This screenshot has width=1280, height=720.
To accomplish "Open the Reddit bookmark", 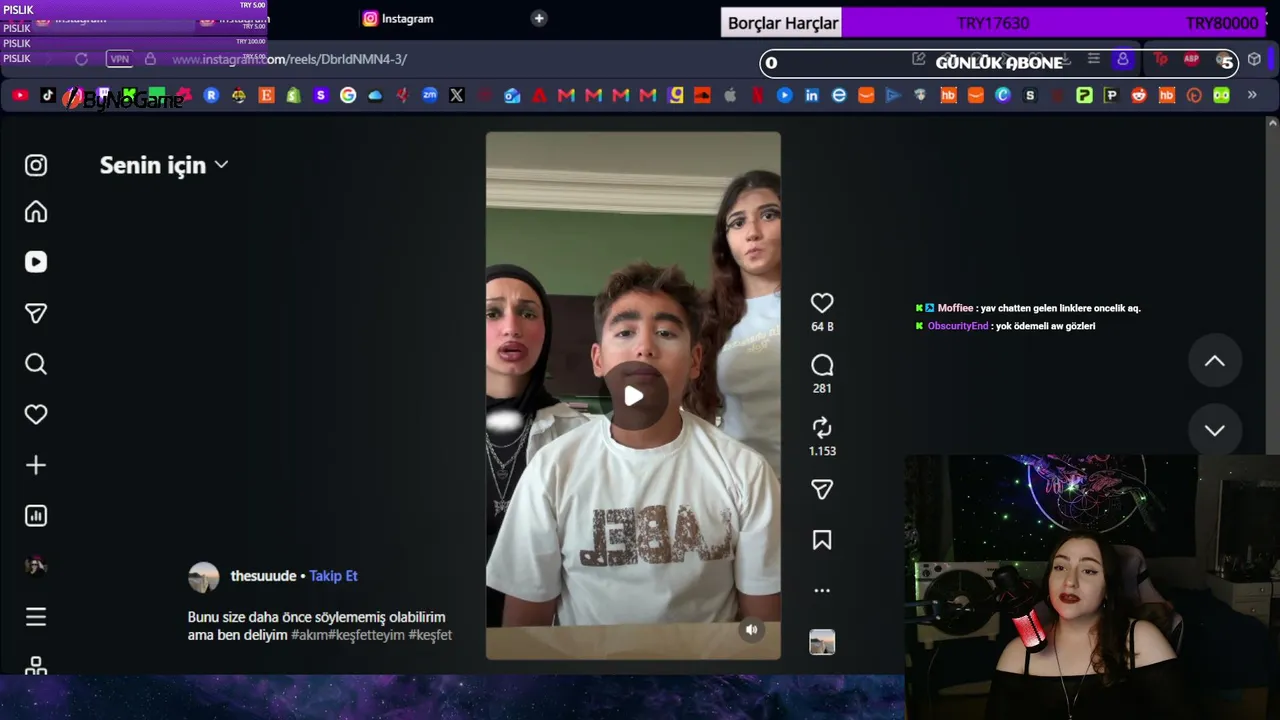I will [1139, 95].
